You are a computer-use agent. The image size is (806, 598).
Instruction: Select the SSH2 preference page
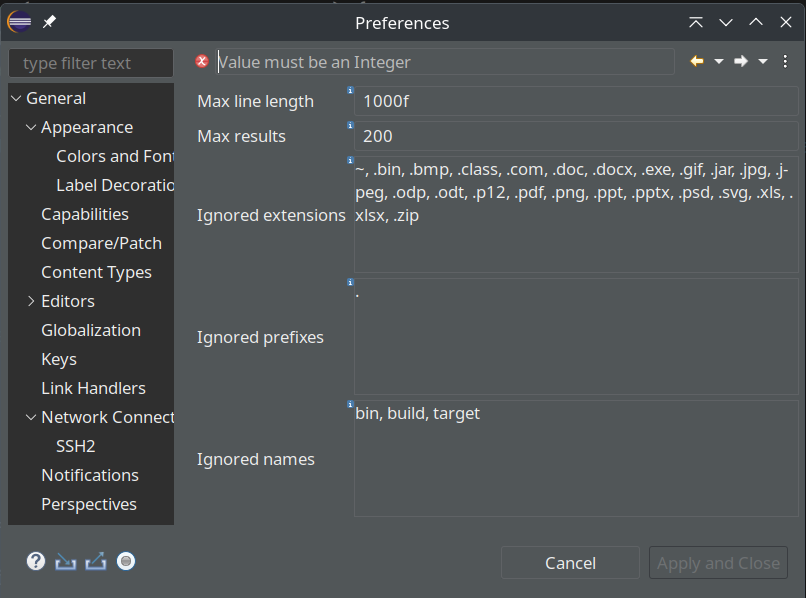pyautogui.click(x=76, y=446)
